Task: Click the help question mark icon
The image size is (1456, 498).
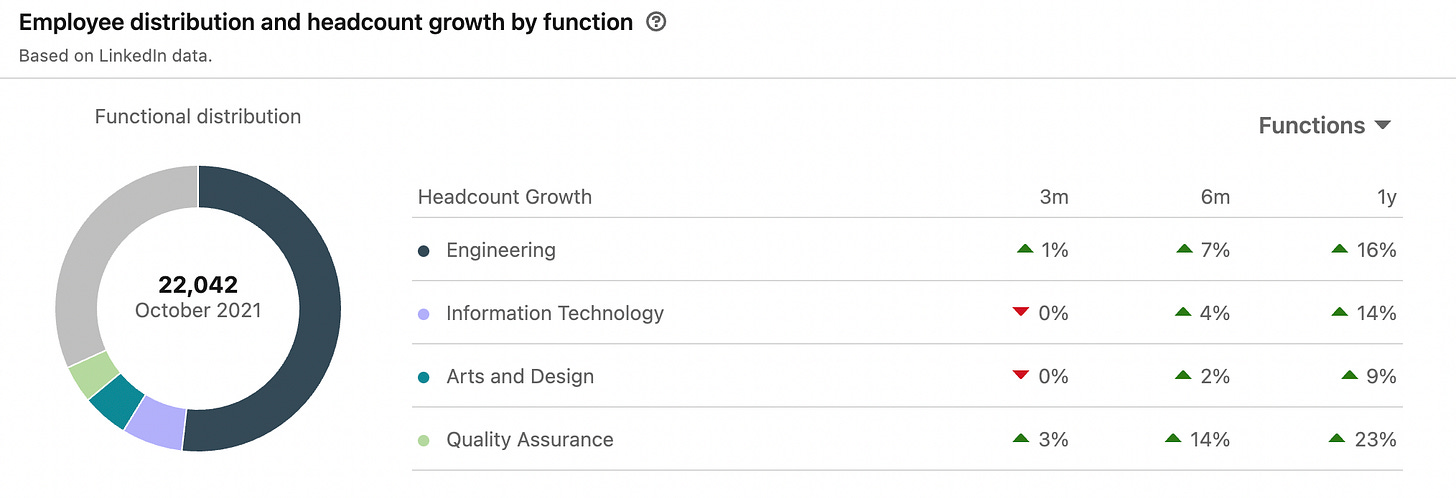Action: [x=656, y=22]
